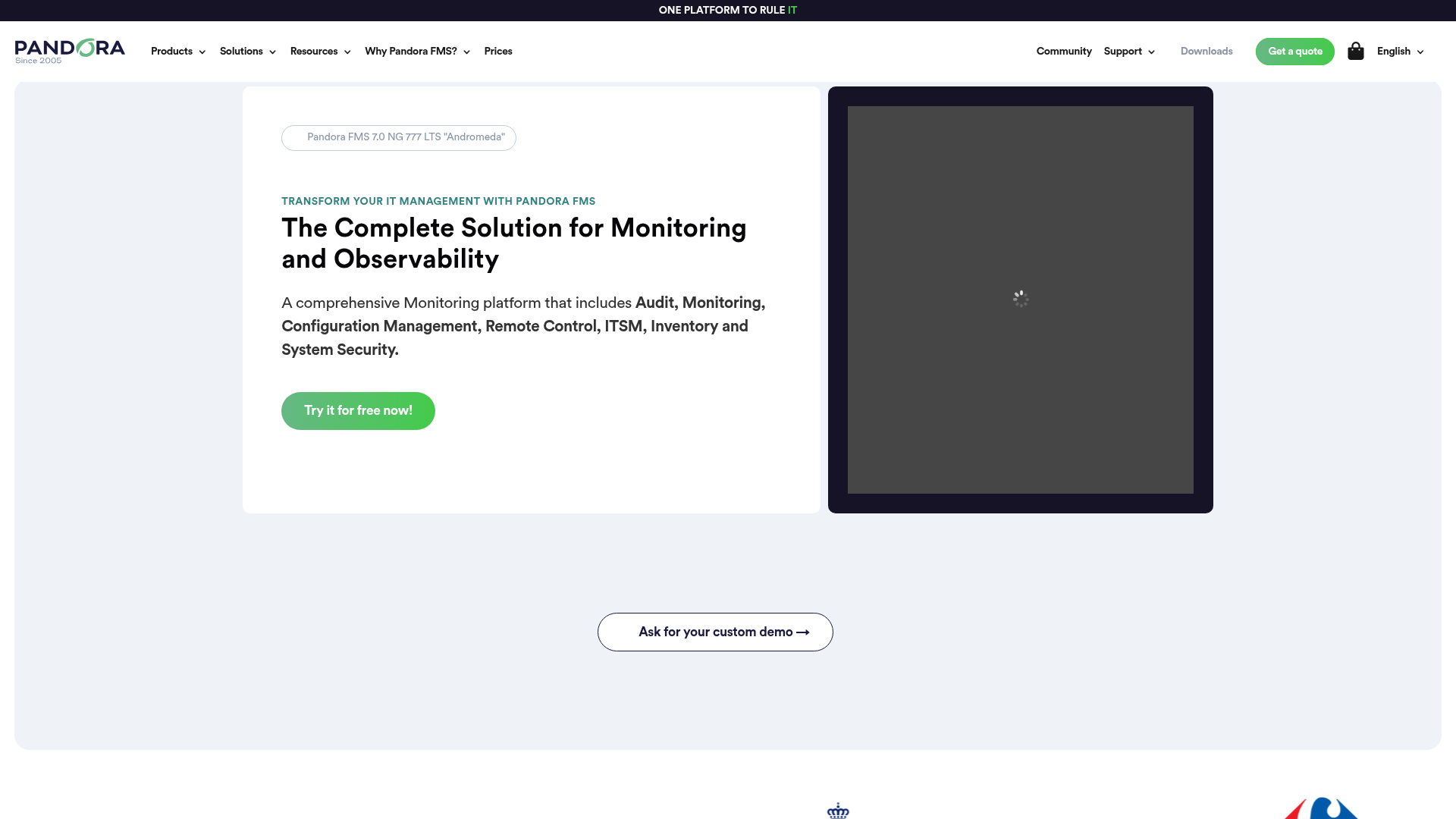Open the Why Pandora FMS? menu
The width and height of the screenshot is (1456, 819).
[416, 51]
